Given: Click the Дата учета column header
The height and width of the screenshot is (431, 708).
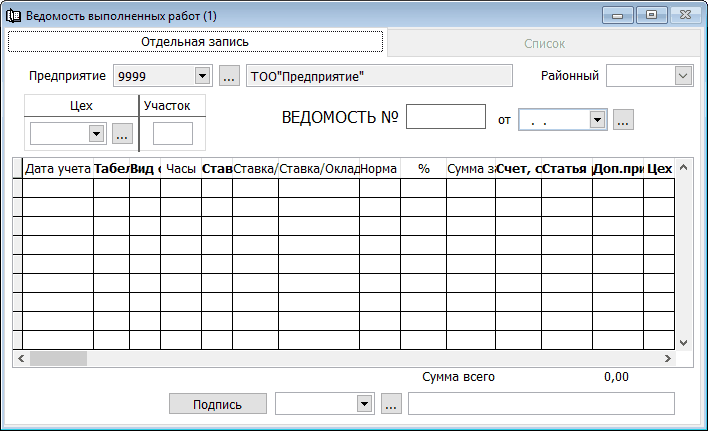Looking at the screenshot, I should pos(58,169).
